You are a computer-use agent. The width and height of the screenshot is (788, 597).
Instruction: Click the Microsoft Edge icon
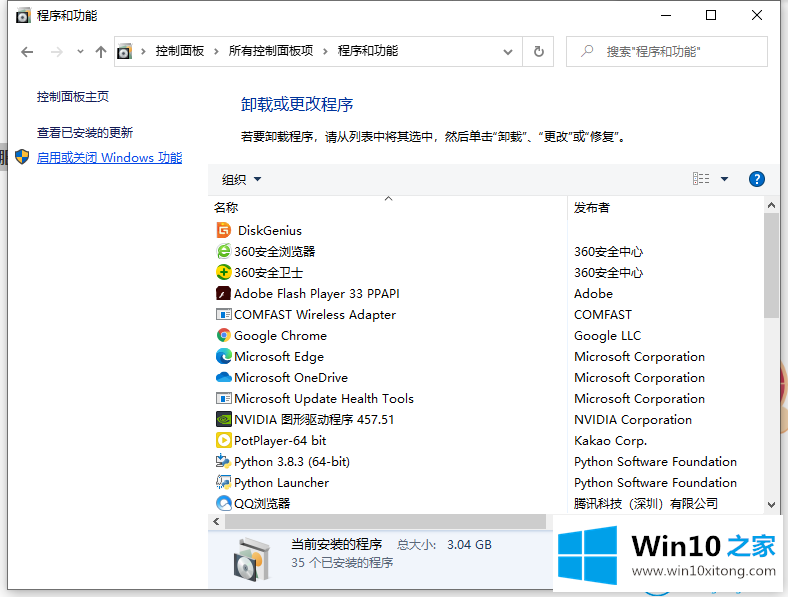click(x=223, y=356)
